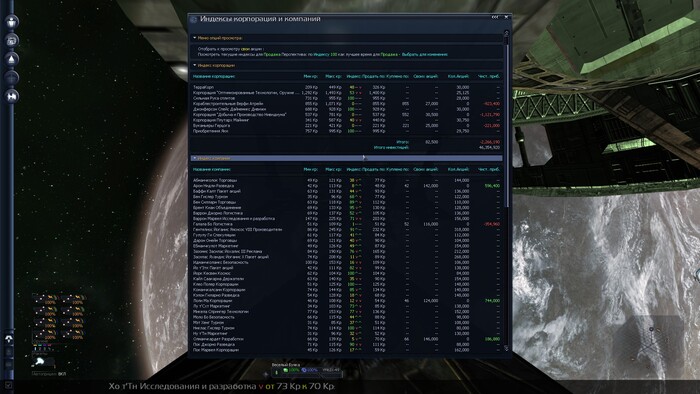This screenshot has height=394, width=700.
Task: Open the pilot personal menu icon
Action: pos(12,21)
